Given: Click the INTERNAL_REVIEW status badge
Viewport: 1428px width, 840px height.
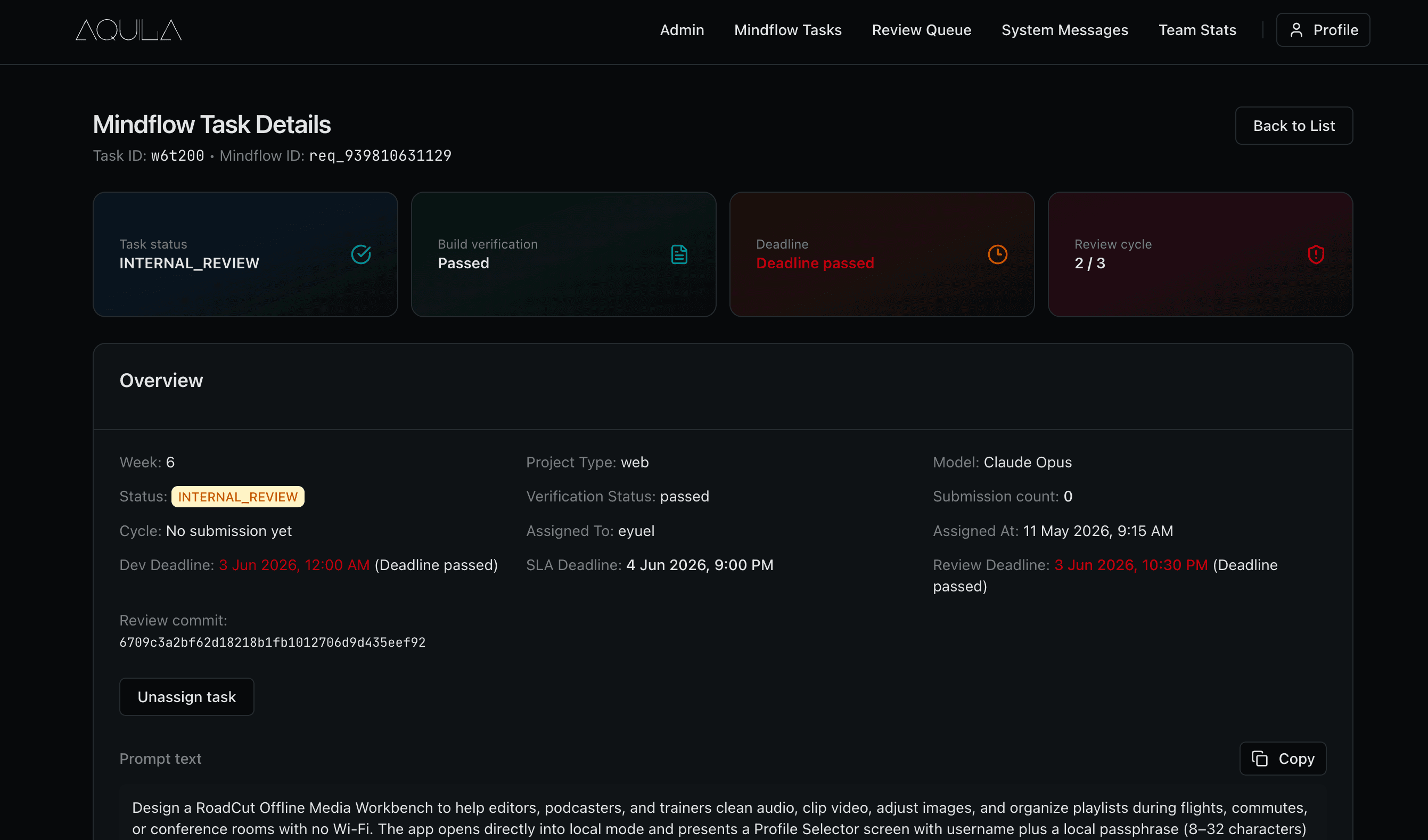Looking at the screenshot, I should pyautogui.click(x=237, y=497).
